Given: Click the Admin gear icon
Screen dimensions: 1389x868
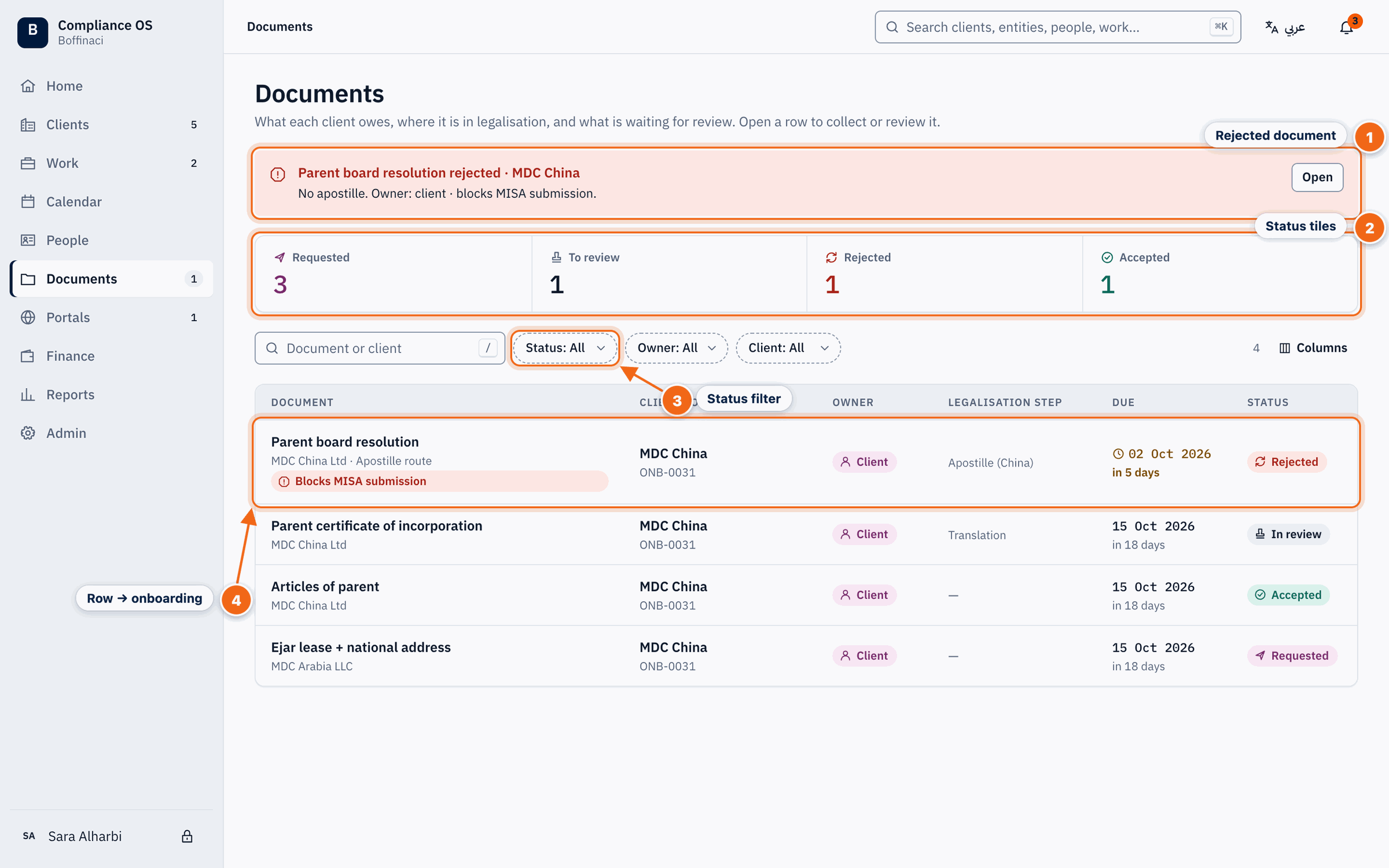Looking at the screenshot, I should pyautogui.click(x=28, y=433).
